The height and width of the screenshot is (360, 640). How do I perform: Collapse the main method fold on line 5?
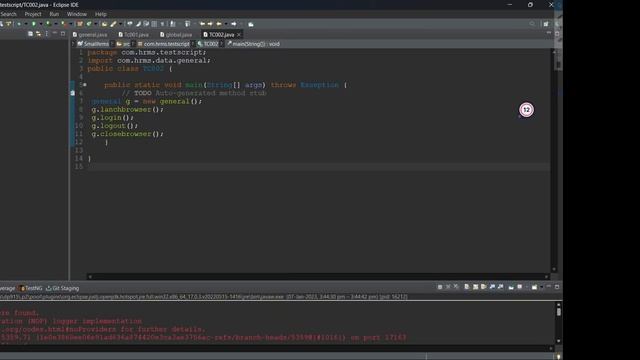85,85
